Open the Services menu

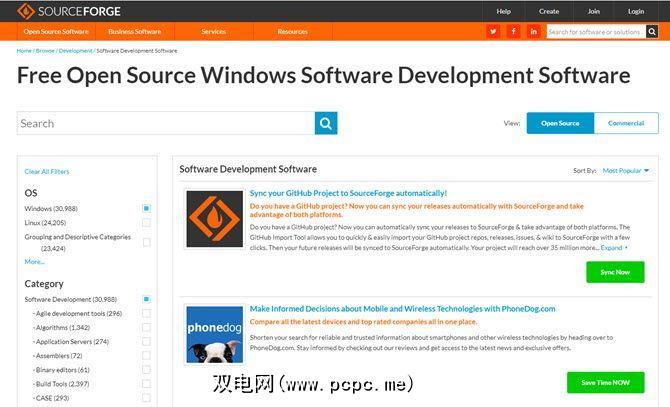tap(214, 31)
